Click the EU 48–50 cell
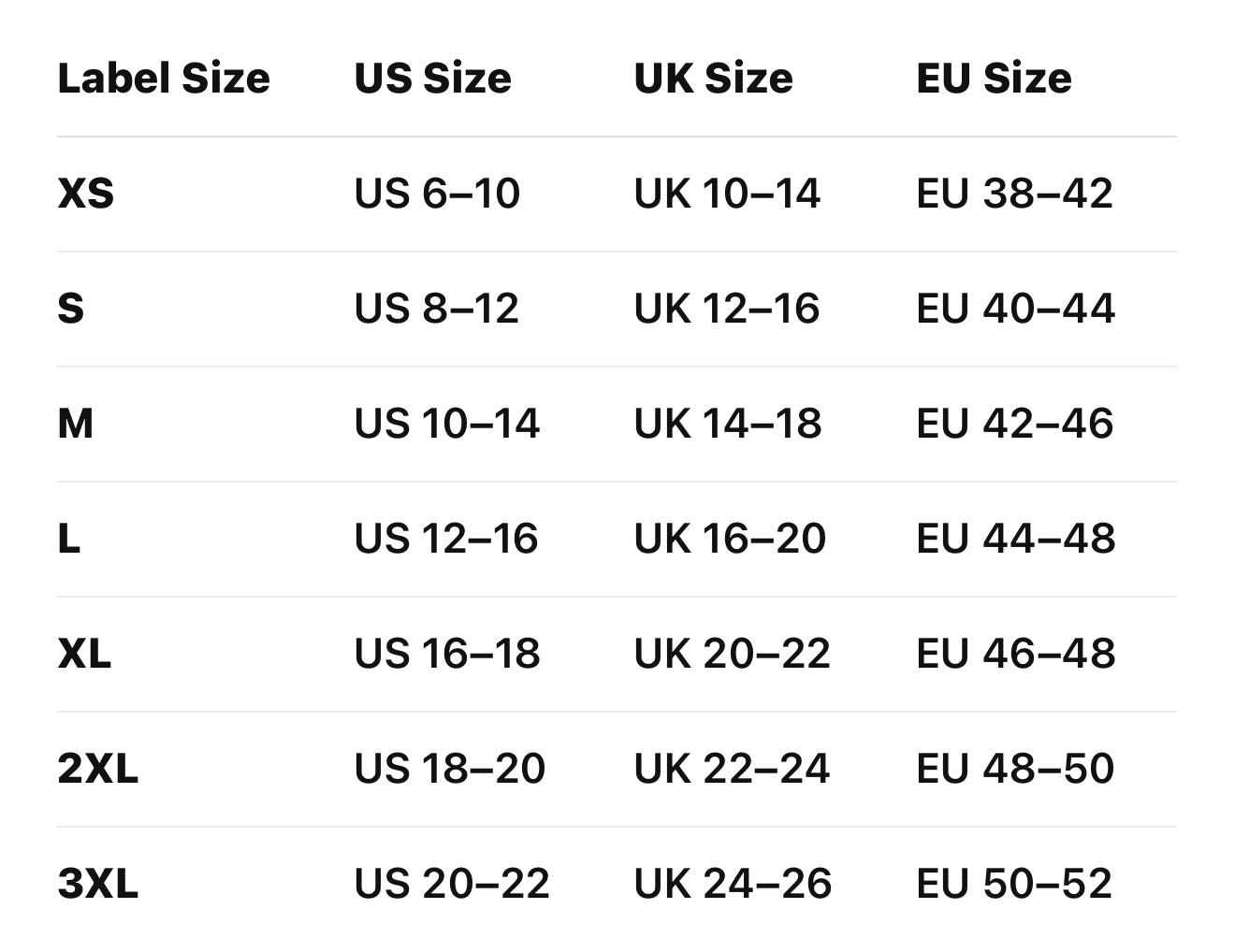 click(x=1015, y=770)
